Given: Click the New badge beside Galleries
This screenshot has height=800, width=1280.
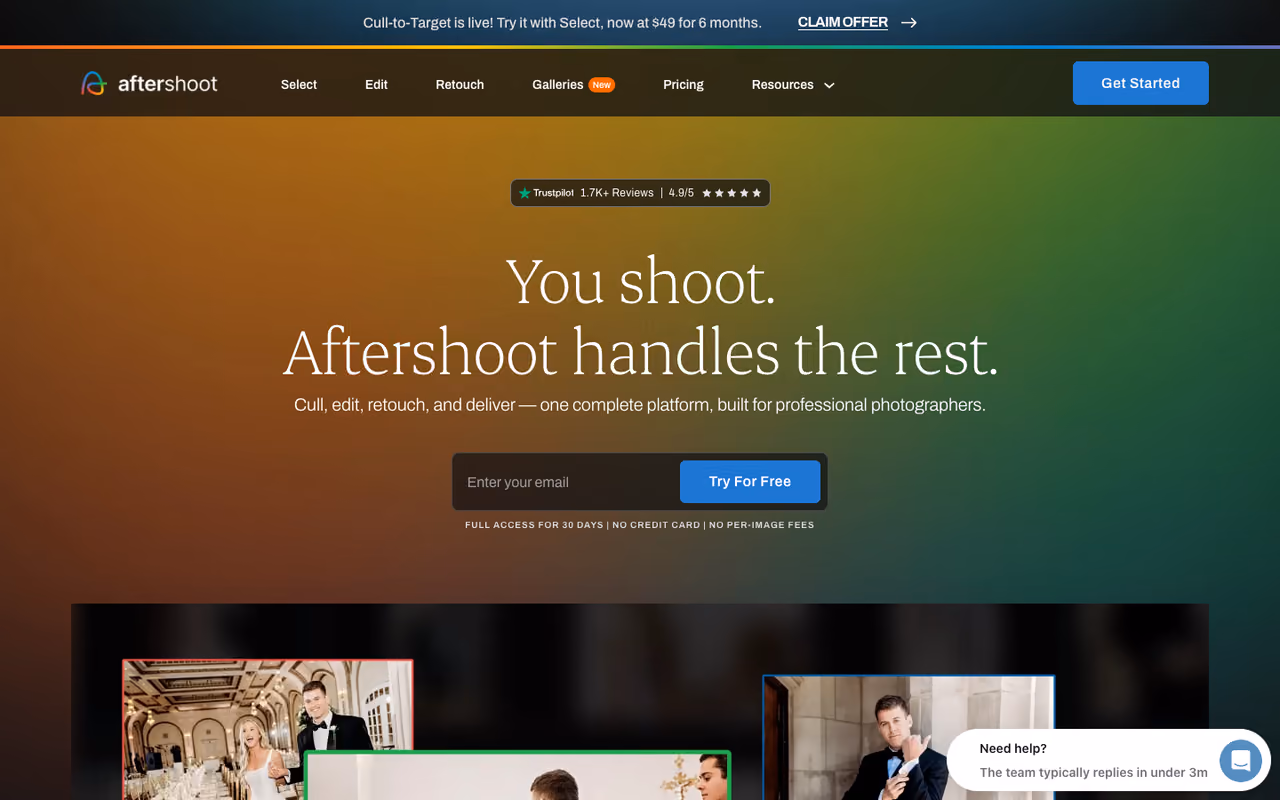Looking at the screenshot, I should [601, 85].
